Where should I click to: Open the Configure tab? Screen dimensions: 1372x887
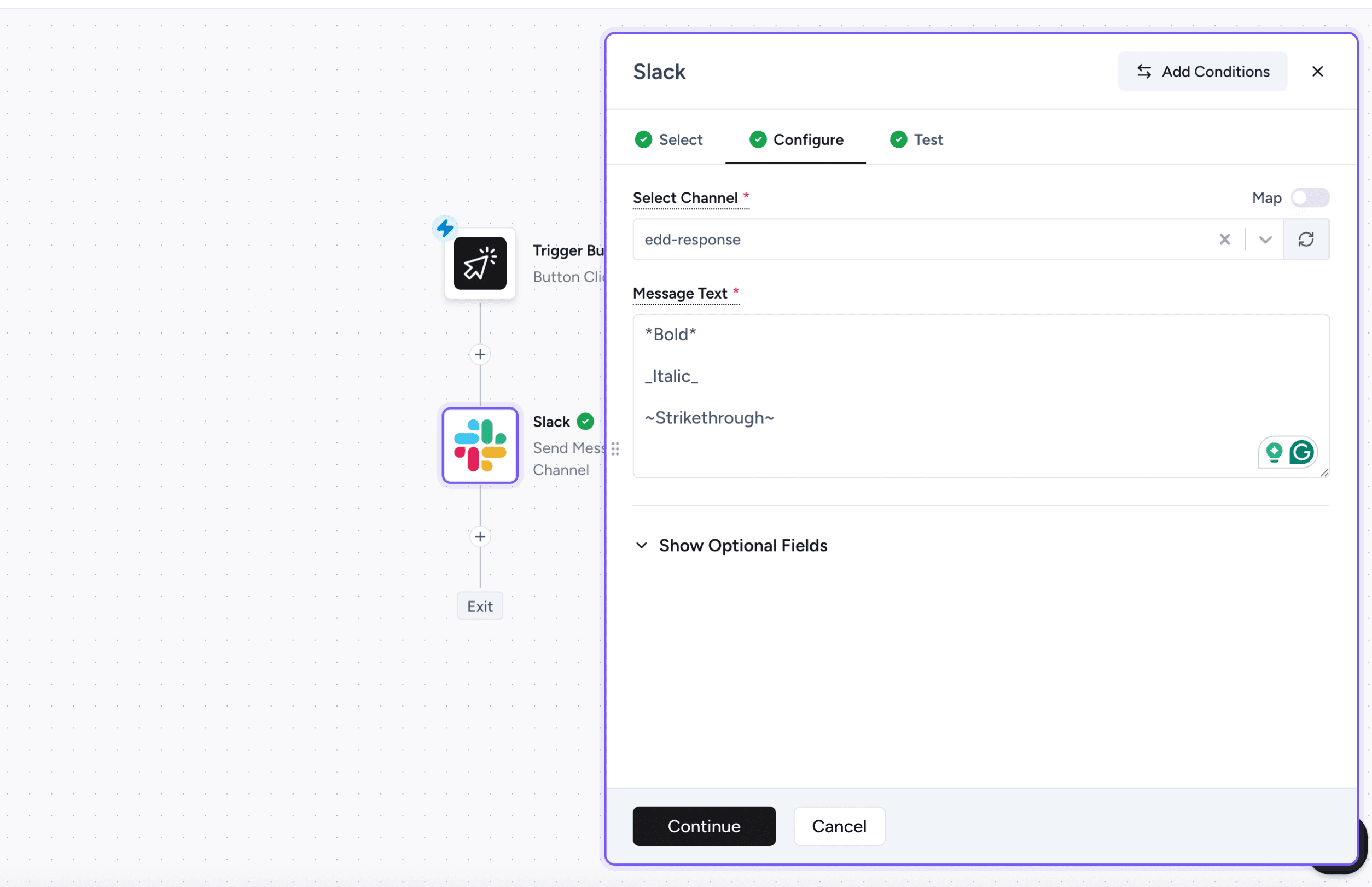(x=796, y=139)
